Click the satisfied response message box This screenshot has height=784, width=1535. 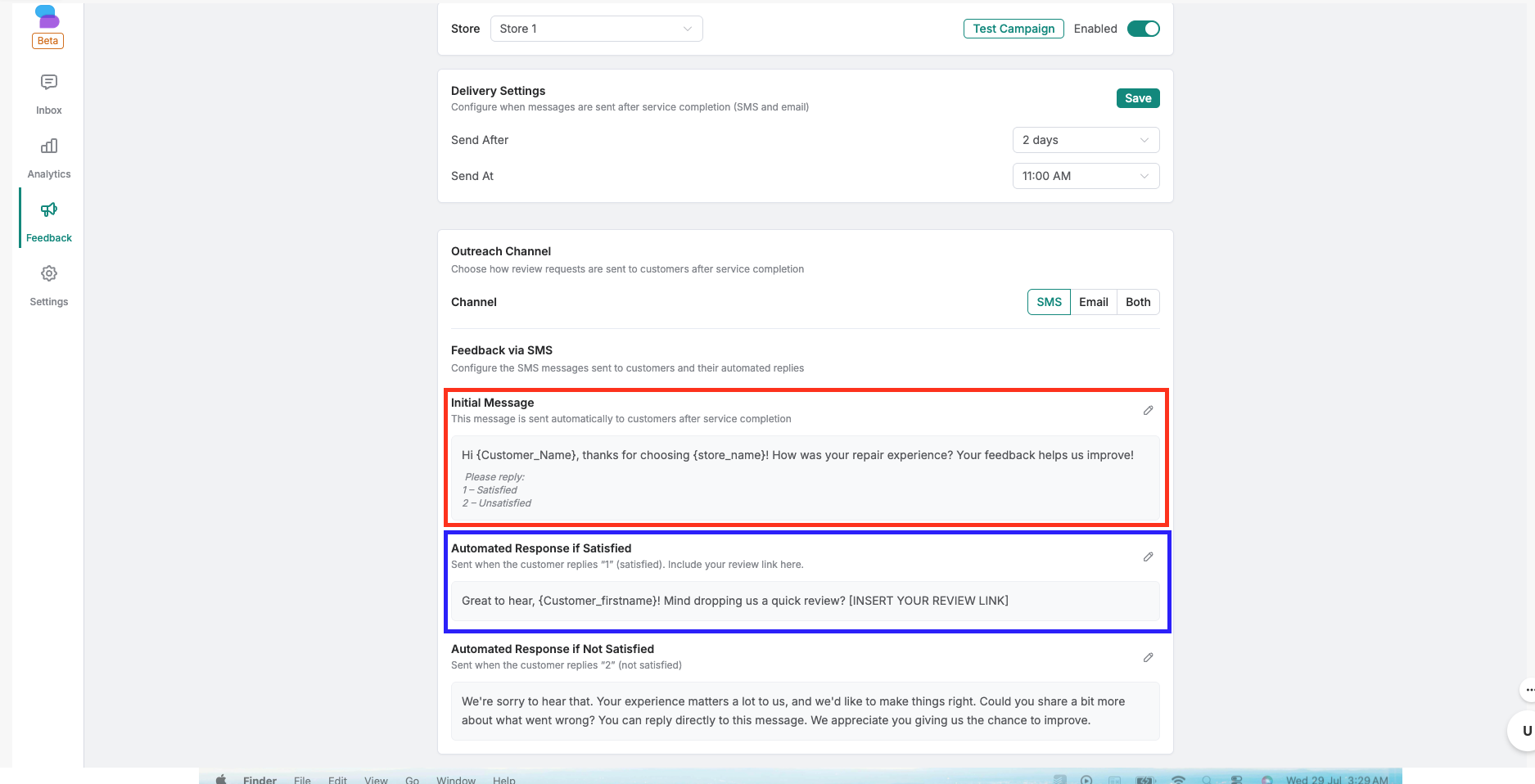pyautogui.click(x=806, y=601)
